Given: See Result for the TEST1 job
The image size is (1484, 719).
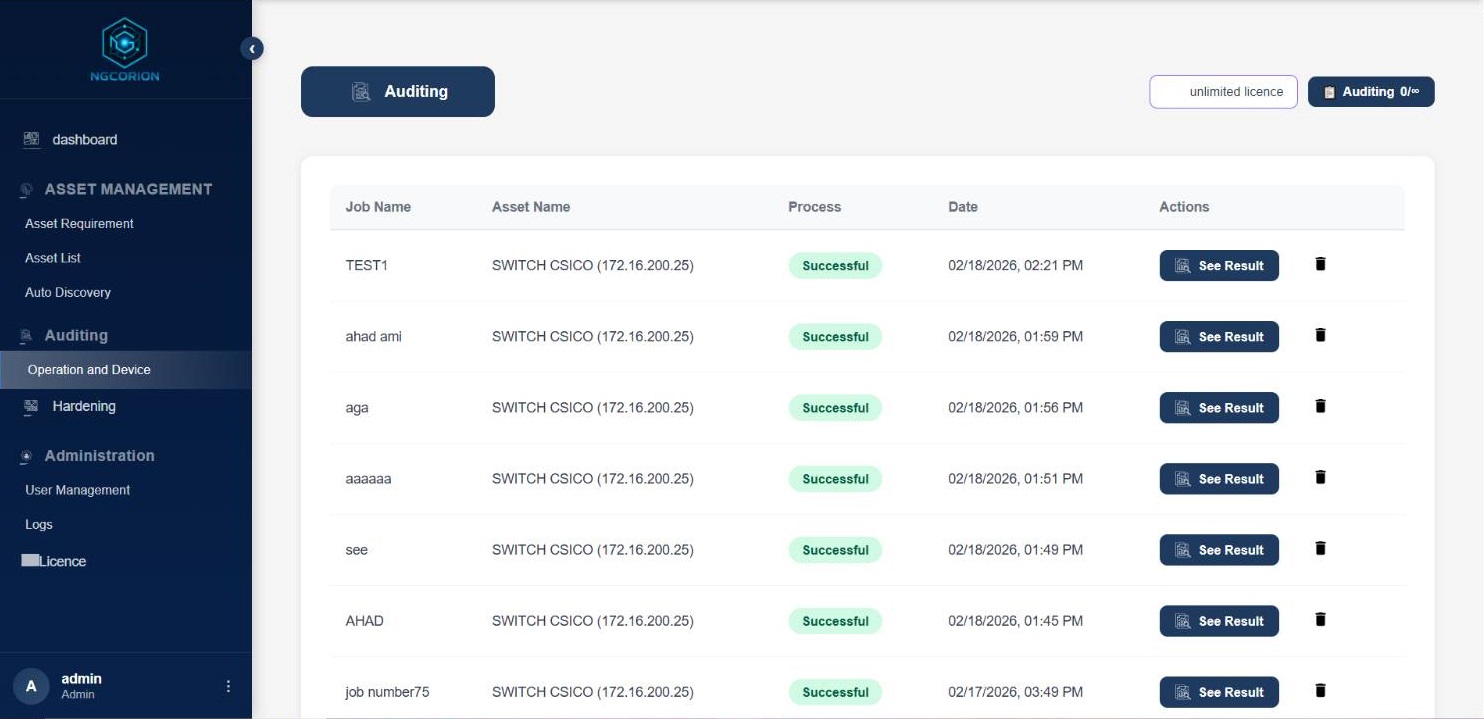Looking at the screenshot, I should (1219, 265).
